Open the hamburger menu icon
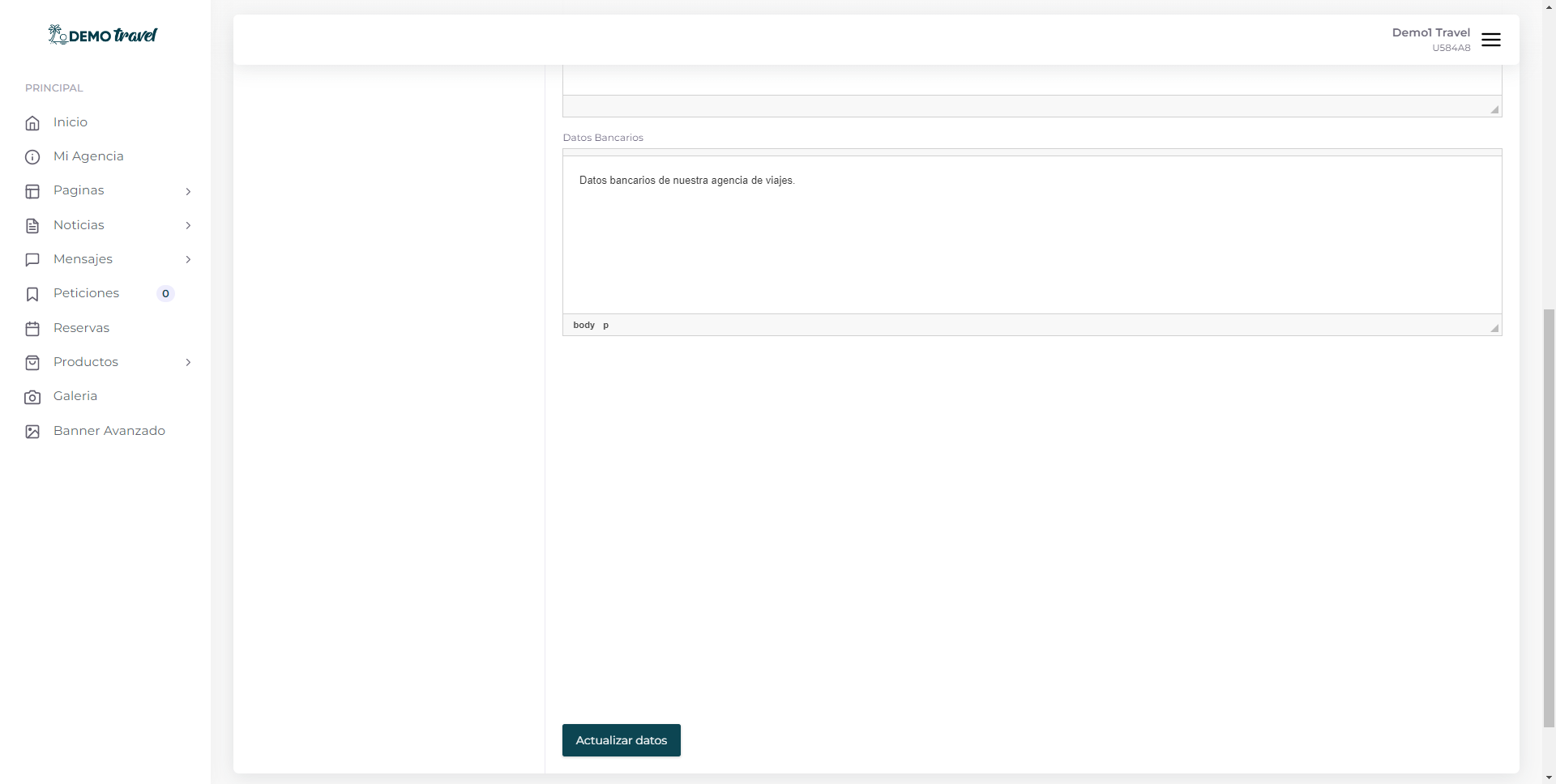 point(1491,40)
